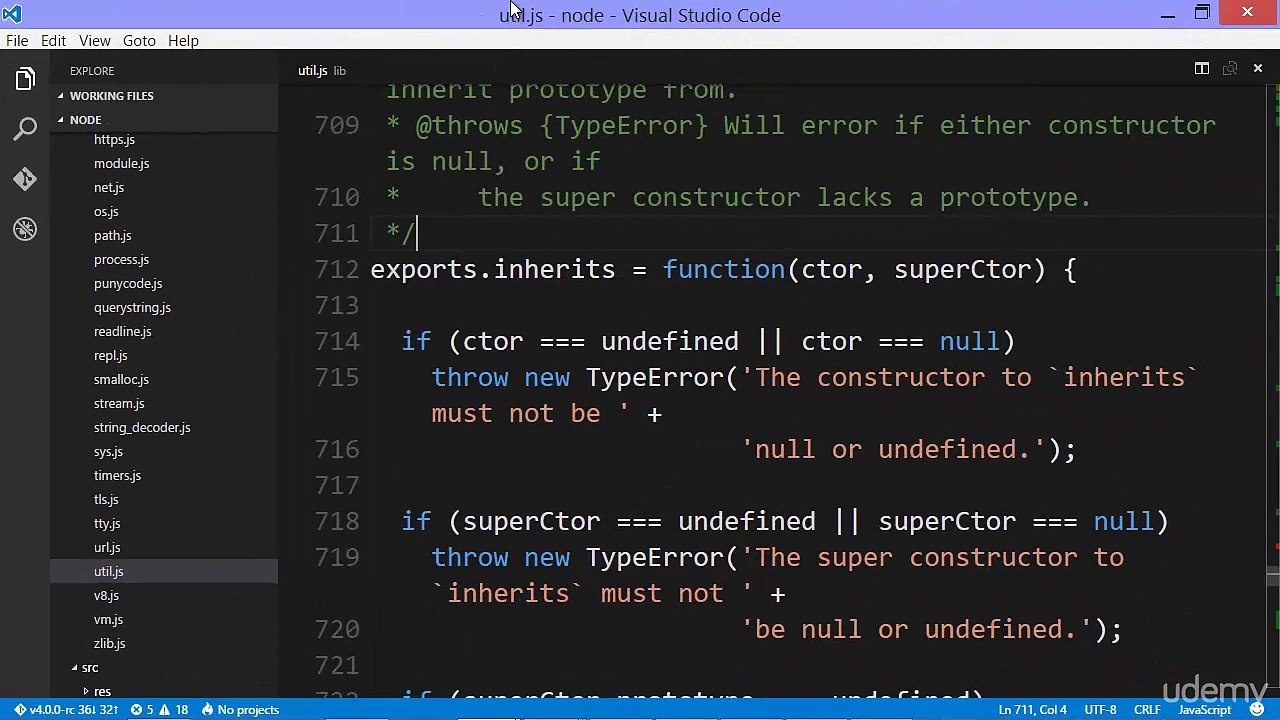Open the Search view in the activity bar
Screen dimensions: 1280x720
pyautogui.click(x=25, y=129)
